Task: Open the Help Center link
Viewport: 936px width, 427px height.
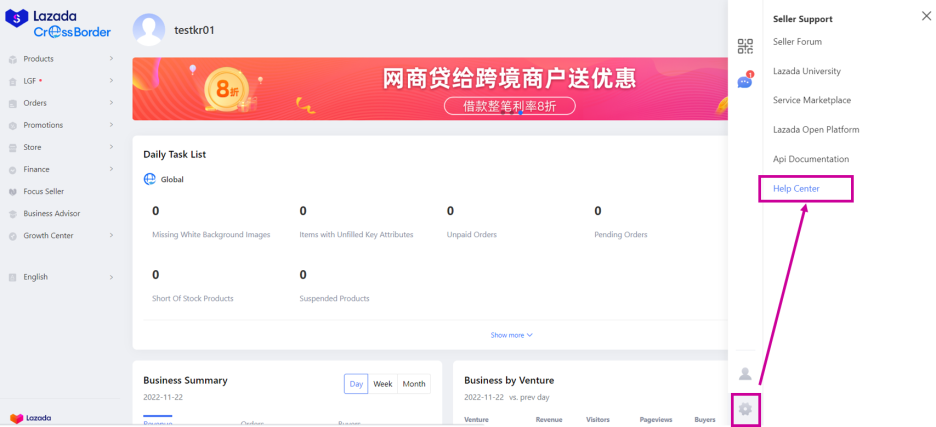Action: (x=796, y=188)
